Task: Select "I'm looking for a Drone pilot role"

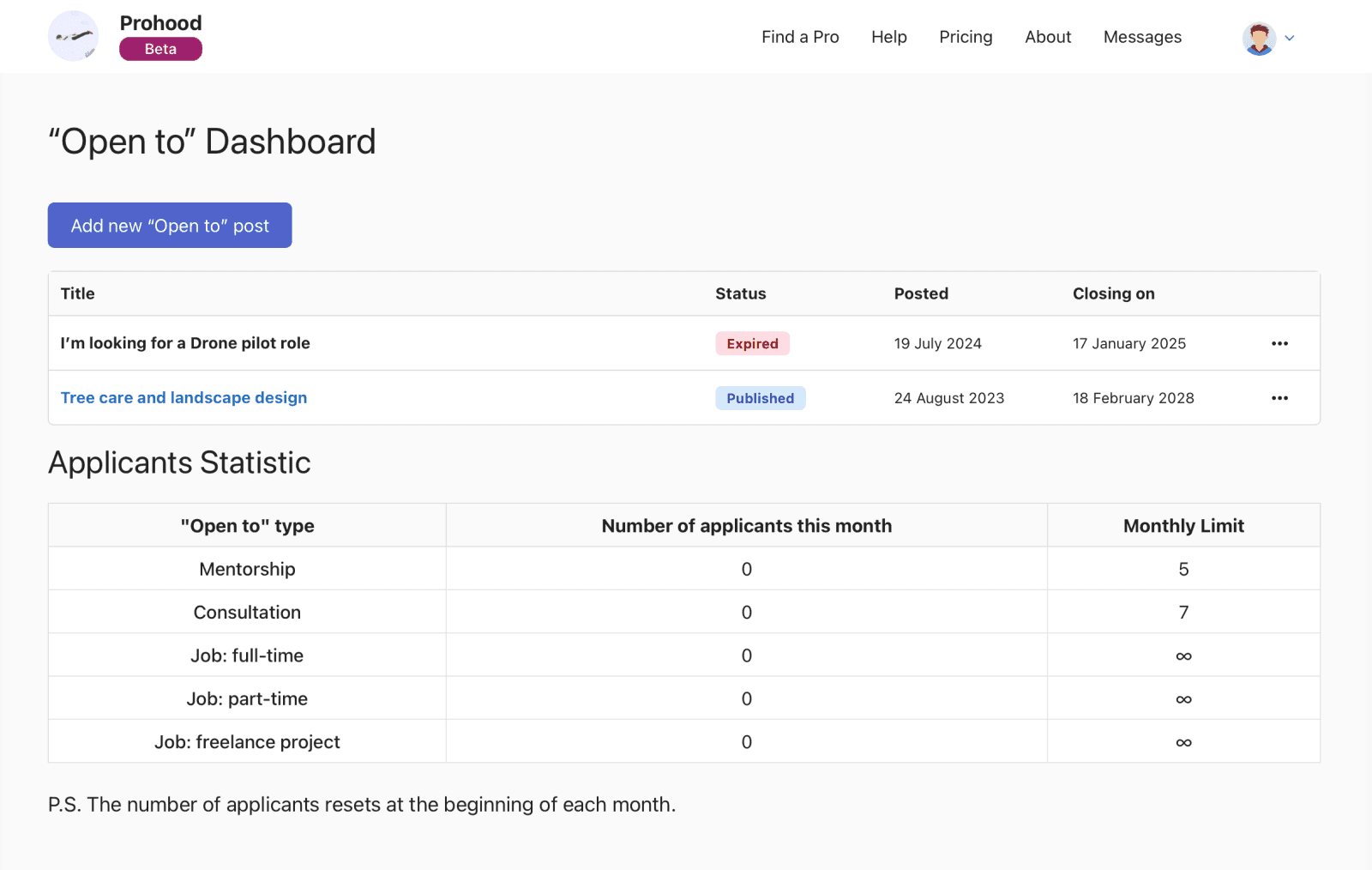Action: (185, 343)
